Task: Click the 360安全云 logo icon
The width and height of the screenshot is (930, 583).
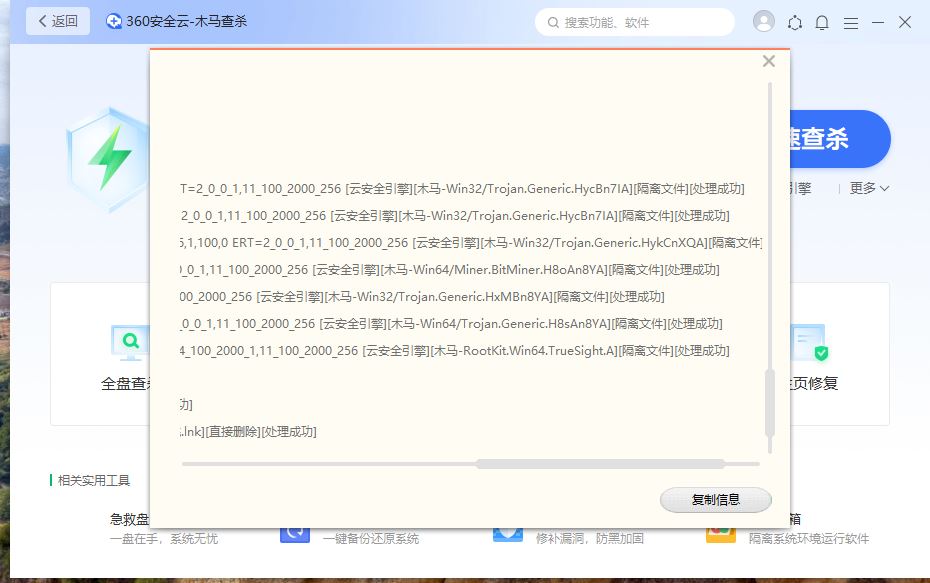Action: tap(114, 21)
